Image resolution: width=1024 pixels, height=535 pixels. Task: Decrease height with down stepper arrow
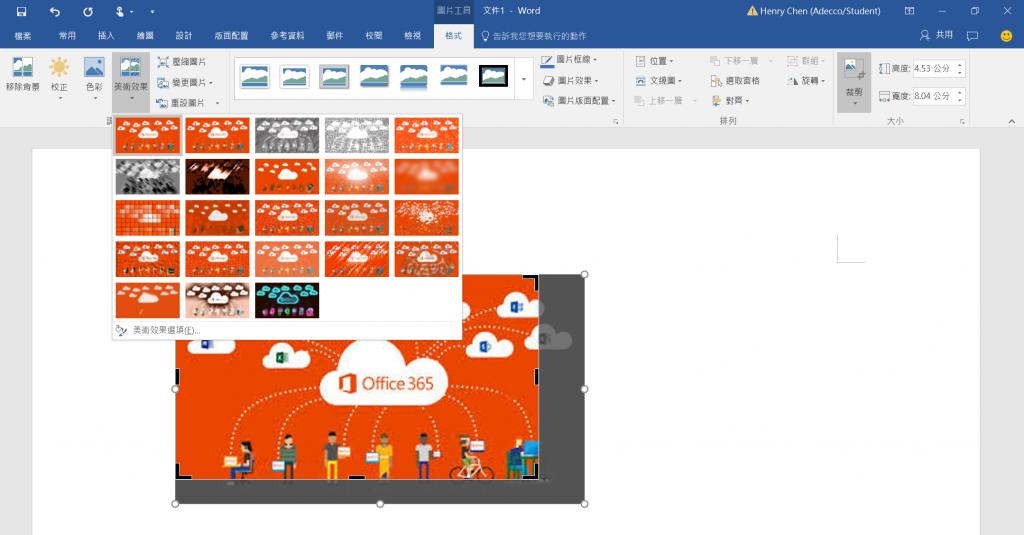pyautogui.click(x=960, y=73)
